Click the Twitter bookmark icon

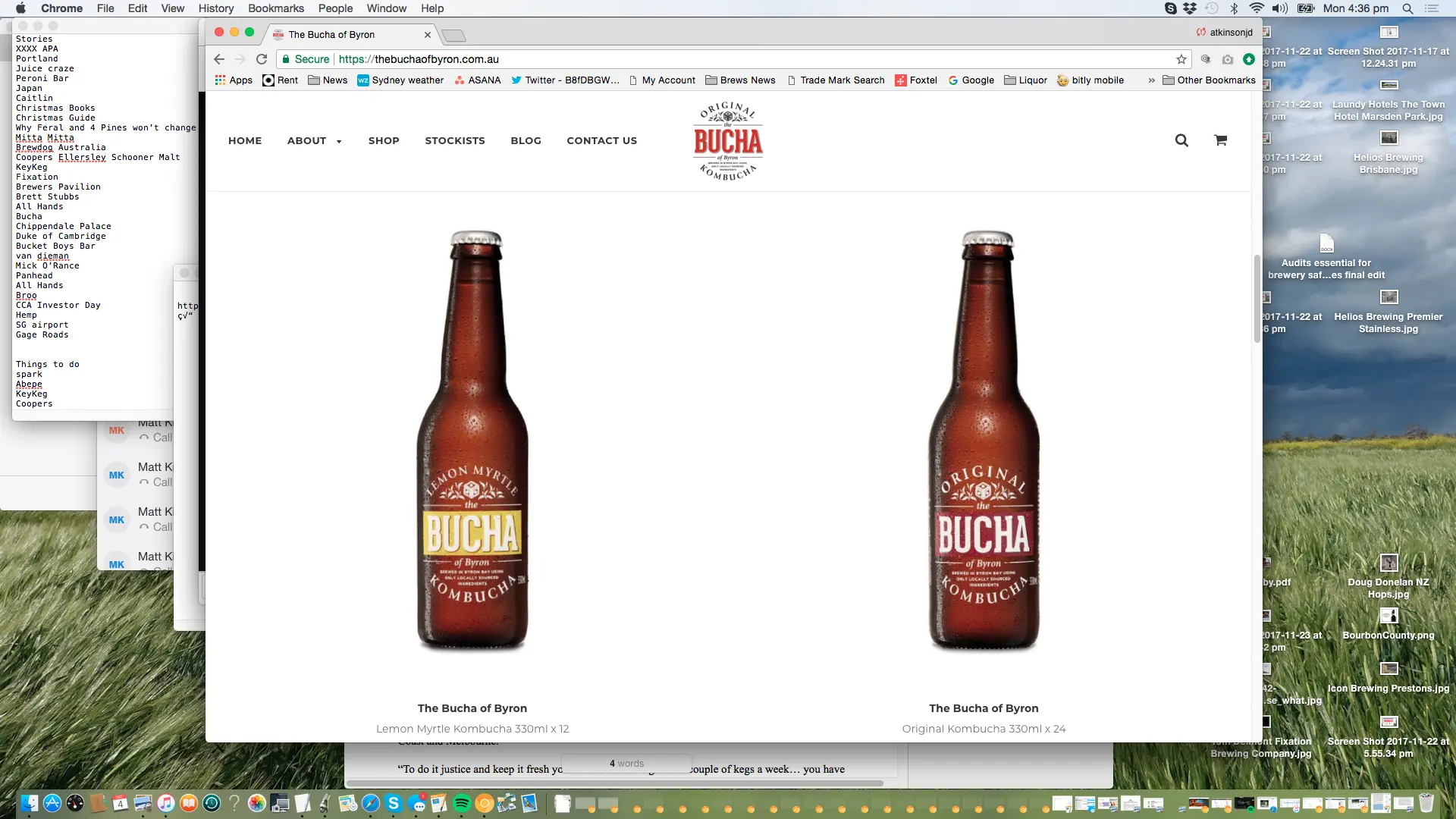pos(516,80)
